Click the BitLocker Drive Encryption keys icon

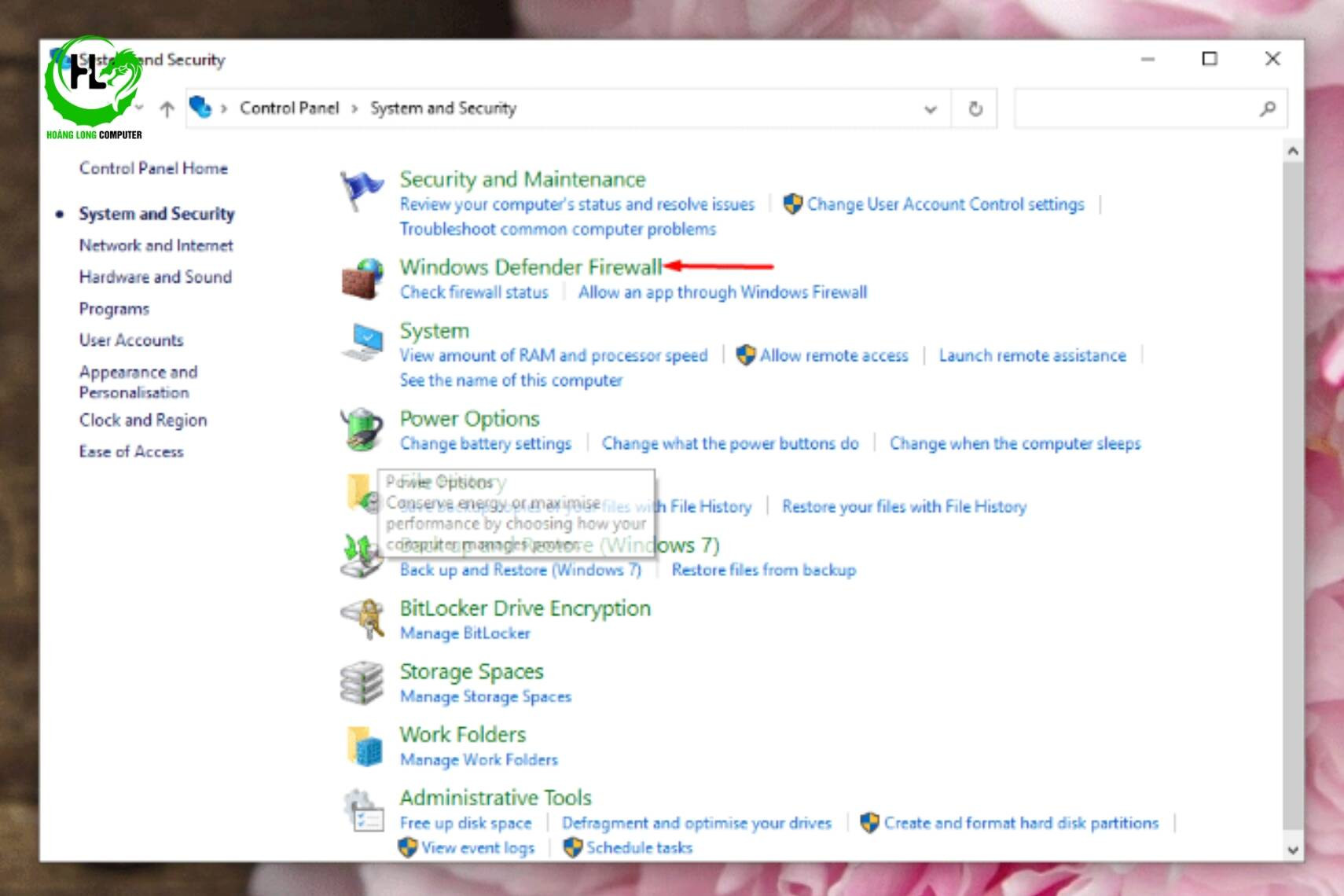(x=362, y=619)
